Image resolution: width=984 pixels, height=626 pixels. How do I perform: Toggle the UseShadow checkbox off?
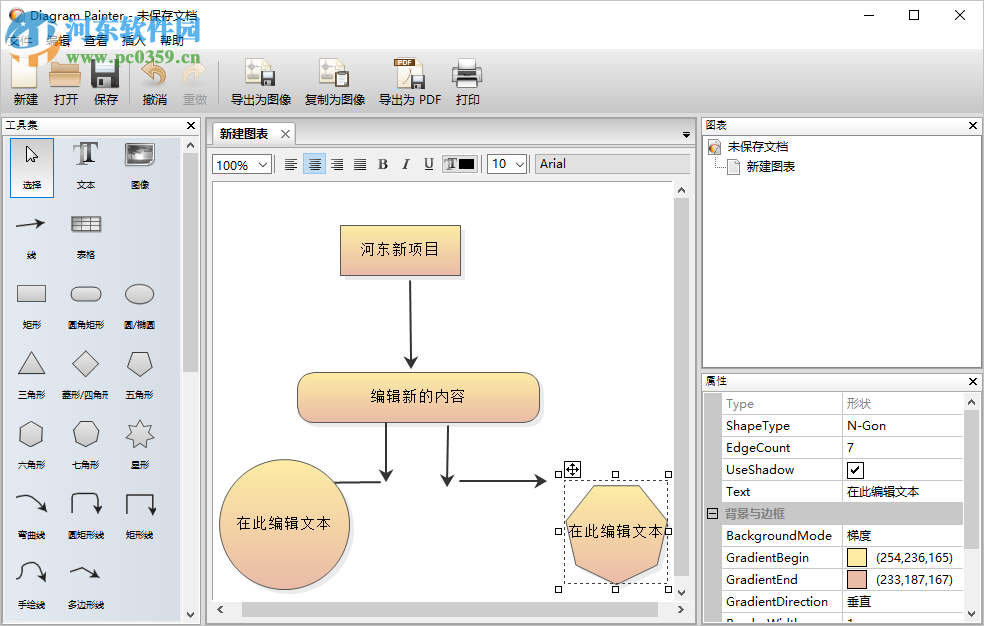click(x=855, y=469)
